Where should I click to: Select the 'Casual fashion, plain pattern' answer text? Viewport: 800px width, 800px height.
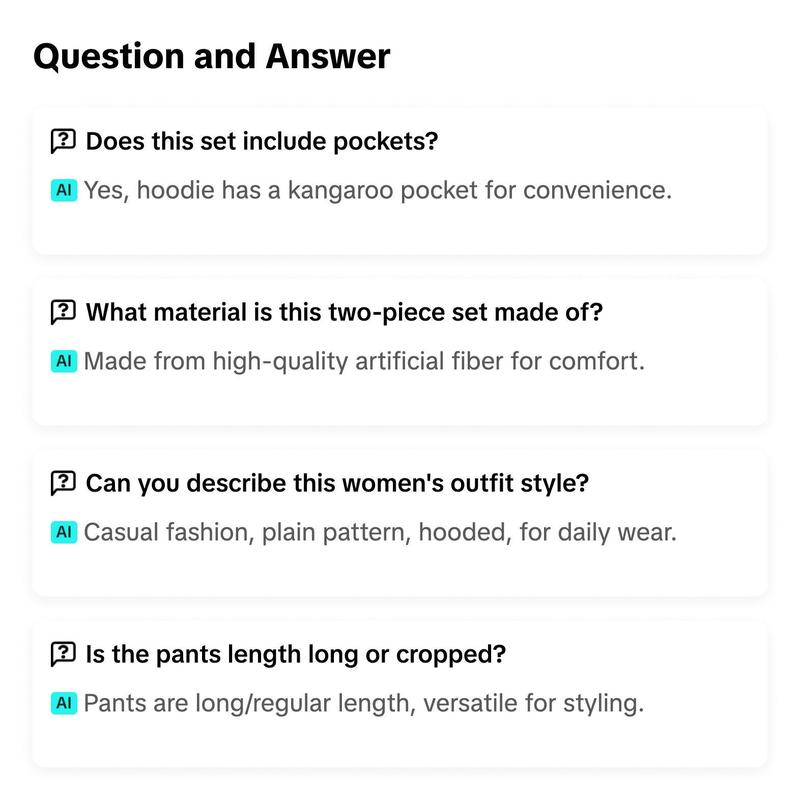380,532
